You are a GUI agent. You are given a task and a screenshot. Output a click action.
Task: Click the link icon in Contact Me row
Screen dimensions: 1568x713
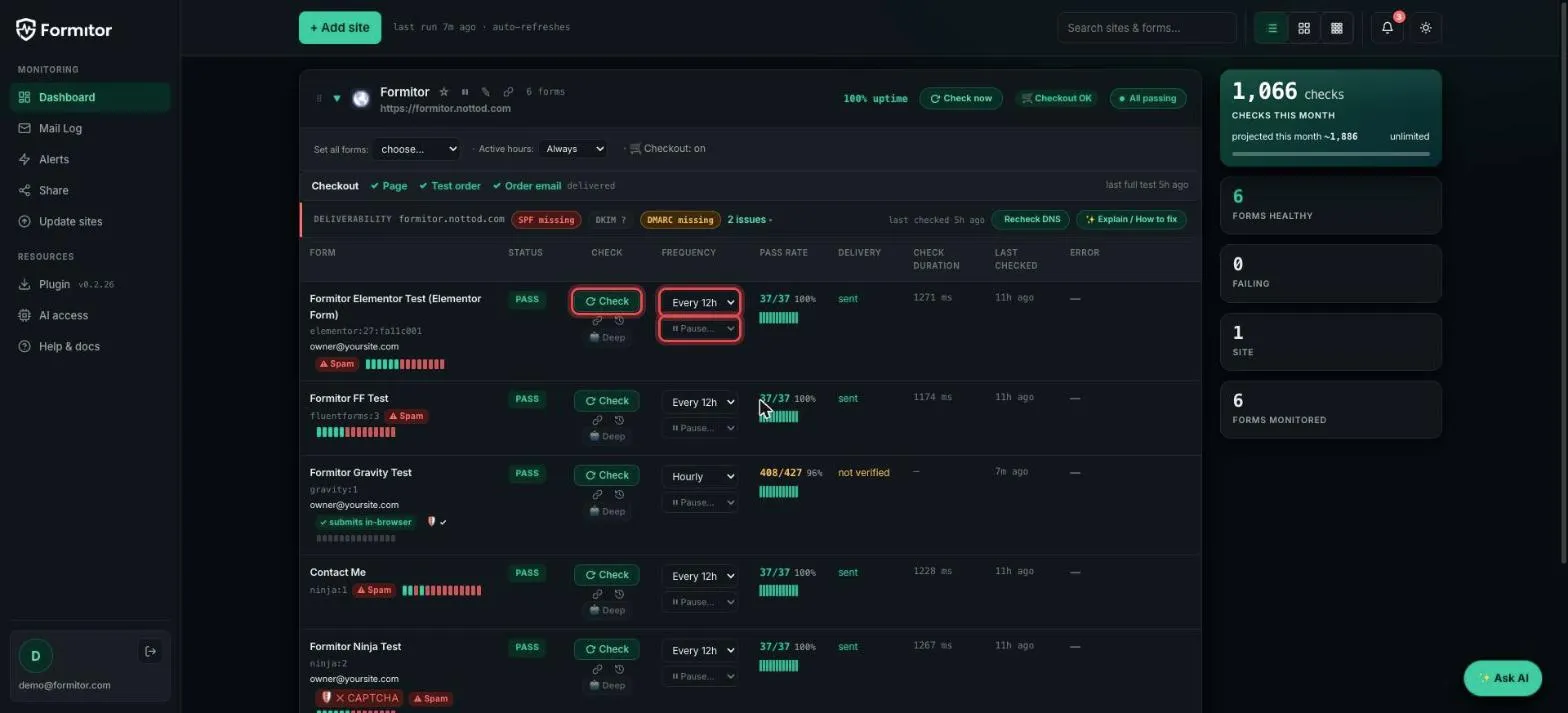point(597,594)
